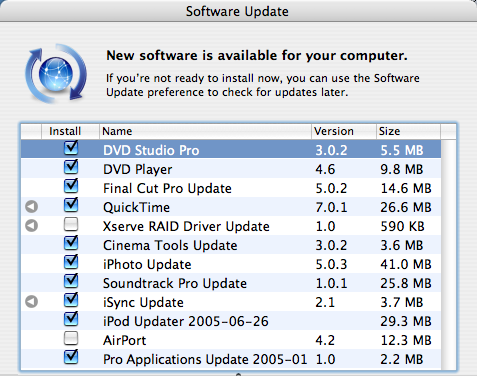The height and width of the screenshot is (376, 477).
Task: Uncheck the iPhoto Update checkbox
Action: (x=71, y=262)
